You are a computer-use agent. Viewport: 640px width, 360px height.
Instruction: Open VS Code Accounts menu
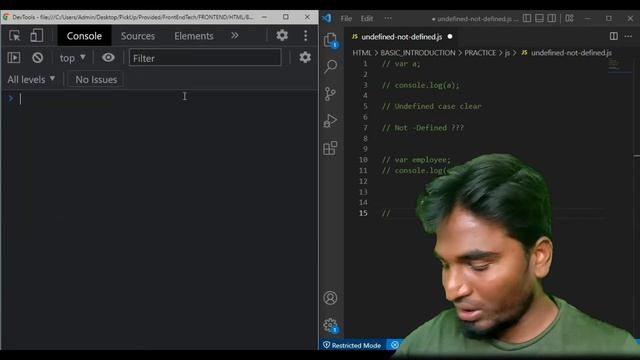click(x=330, y=298)
